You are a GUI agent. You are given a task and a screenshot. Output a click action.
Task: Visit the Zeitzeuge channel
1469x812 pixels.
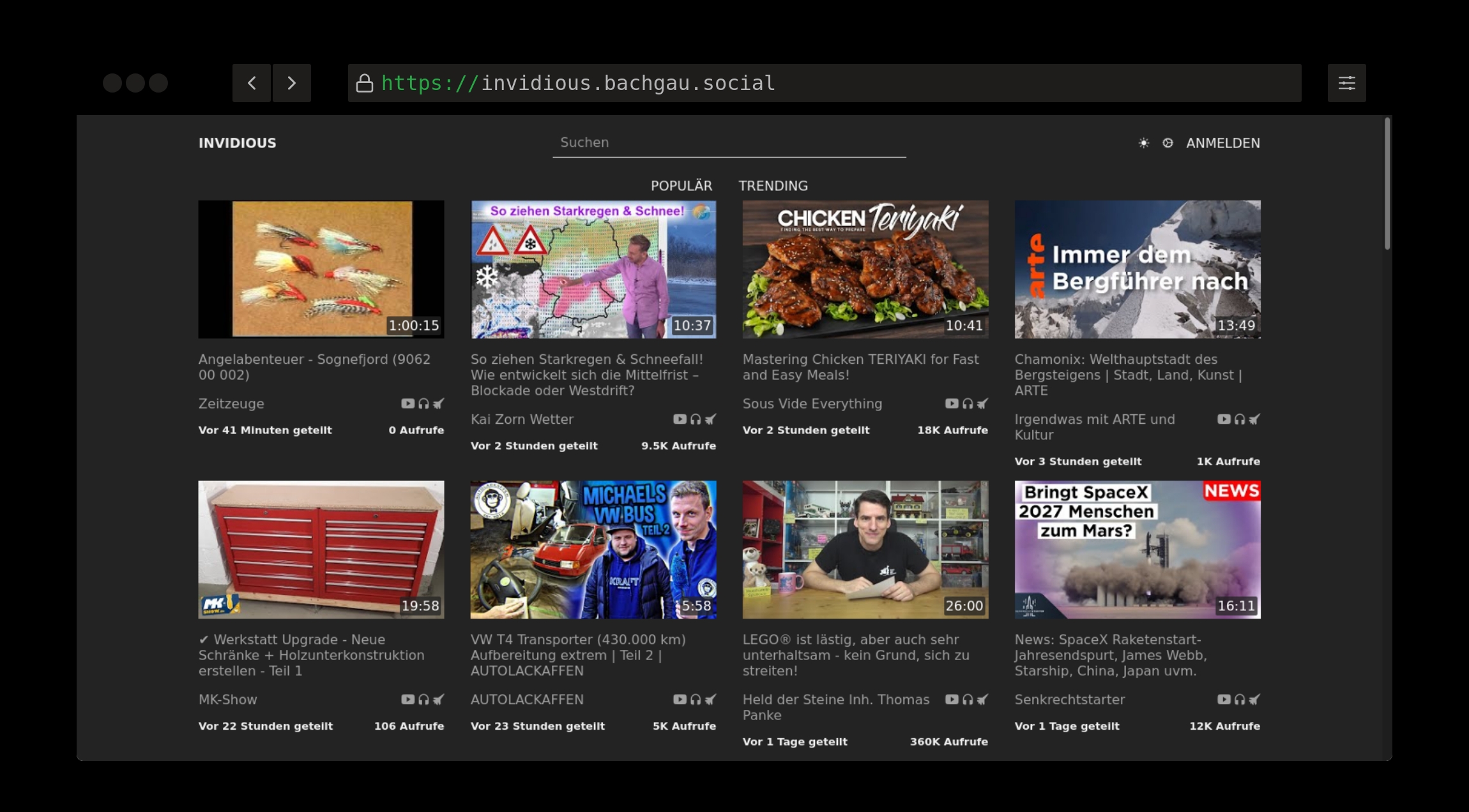(231, 403)
